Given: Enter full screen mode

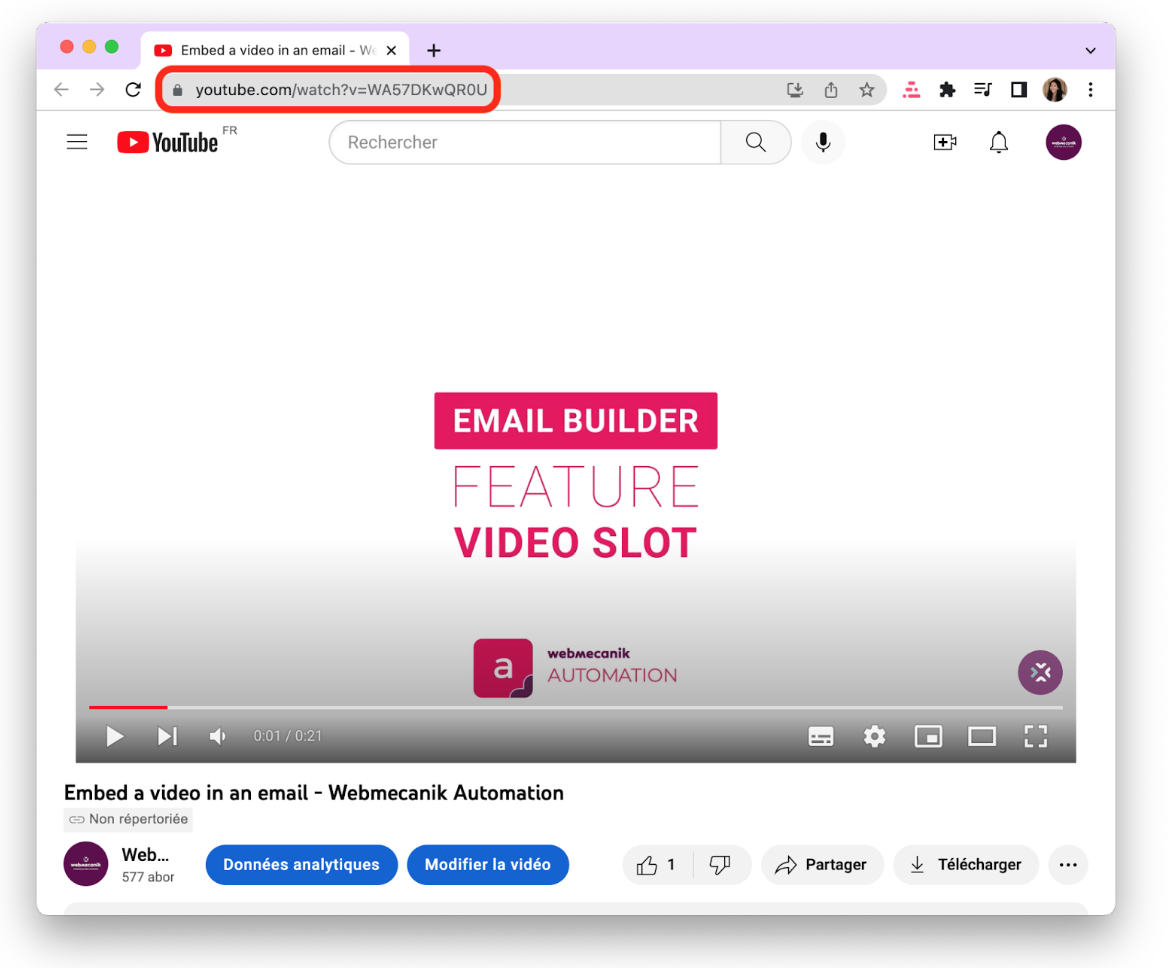Looking at the screenshot, I should (1035, 736).
